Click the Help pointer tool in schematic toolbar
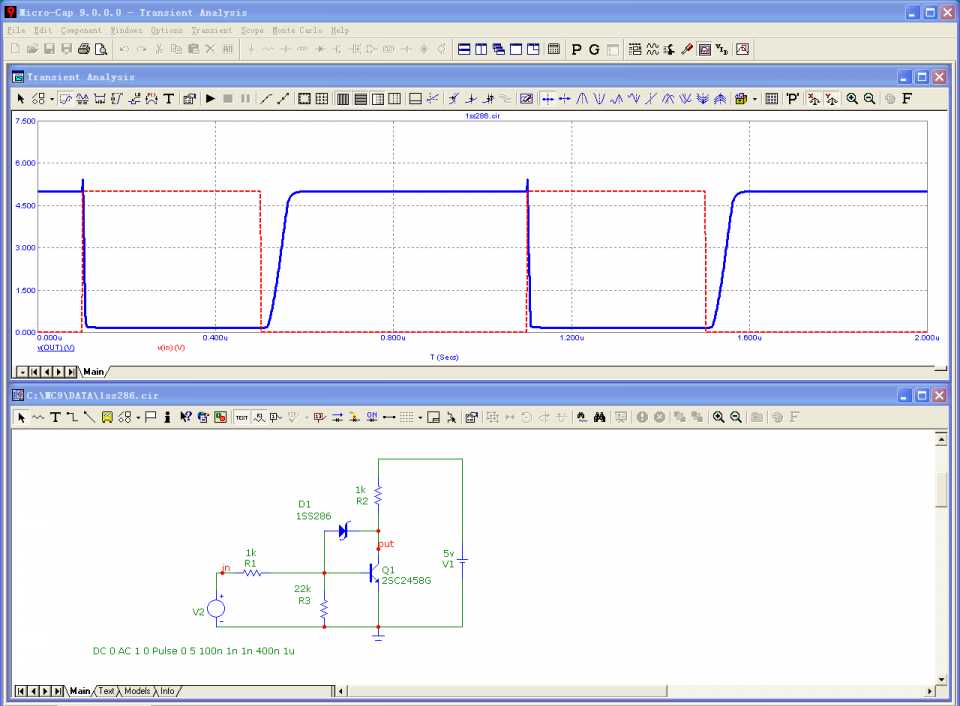 pos(186,417)
